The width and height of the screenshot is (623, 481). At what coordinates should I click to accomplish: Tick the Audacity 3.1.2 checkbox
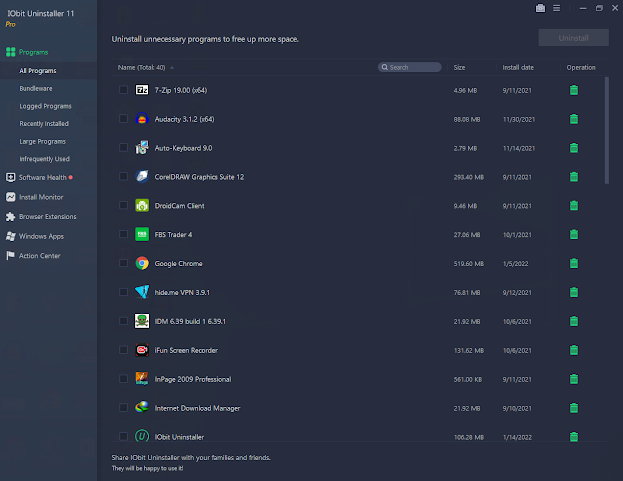click(x=124, y=119)
